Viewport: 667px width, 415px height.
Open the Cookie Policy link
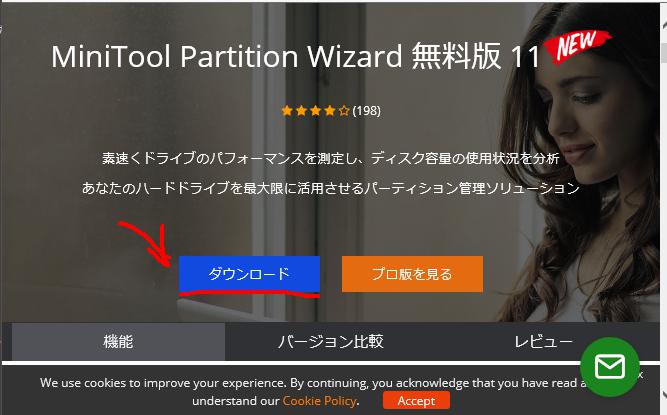pos(319,401)
